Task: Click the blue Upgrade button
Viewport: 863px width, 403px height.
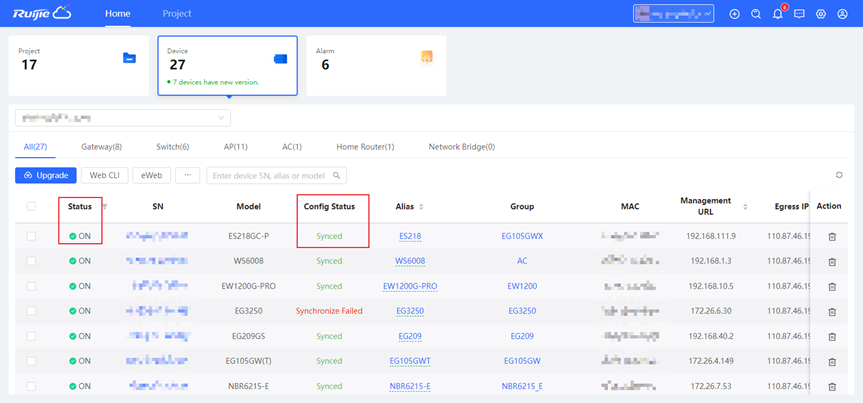Action: (x=46, y=175)
